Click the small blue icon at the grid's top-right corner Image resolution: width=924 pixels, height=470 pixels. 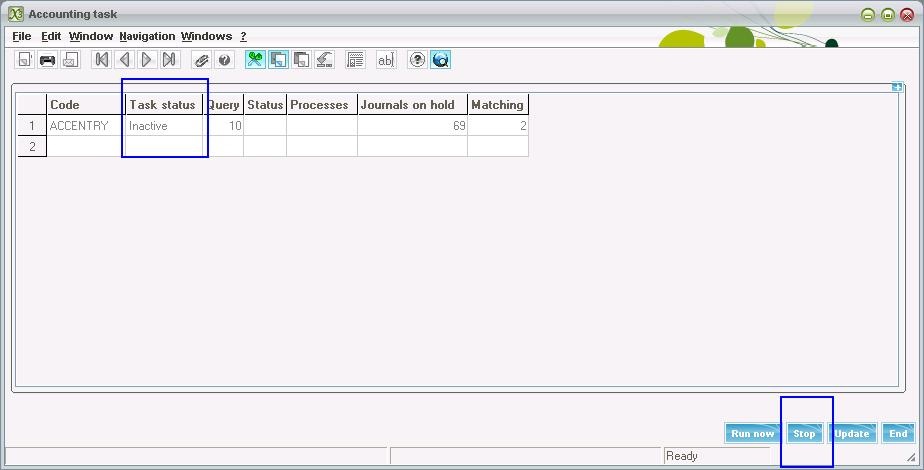[x=897, y=87]
